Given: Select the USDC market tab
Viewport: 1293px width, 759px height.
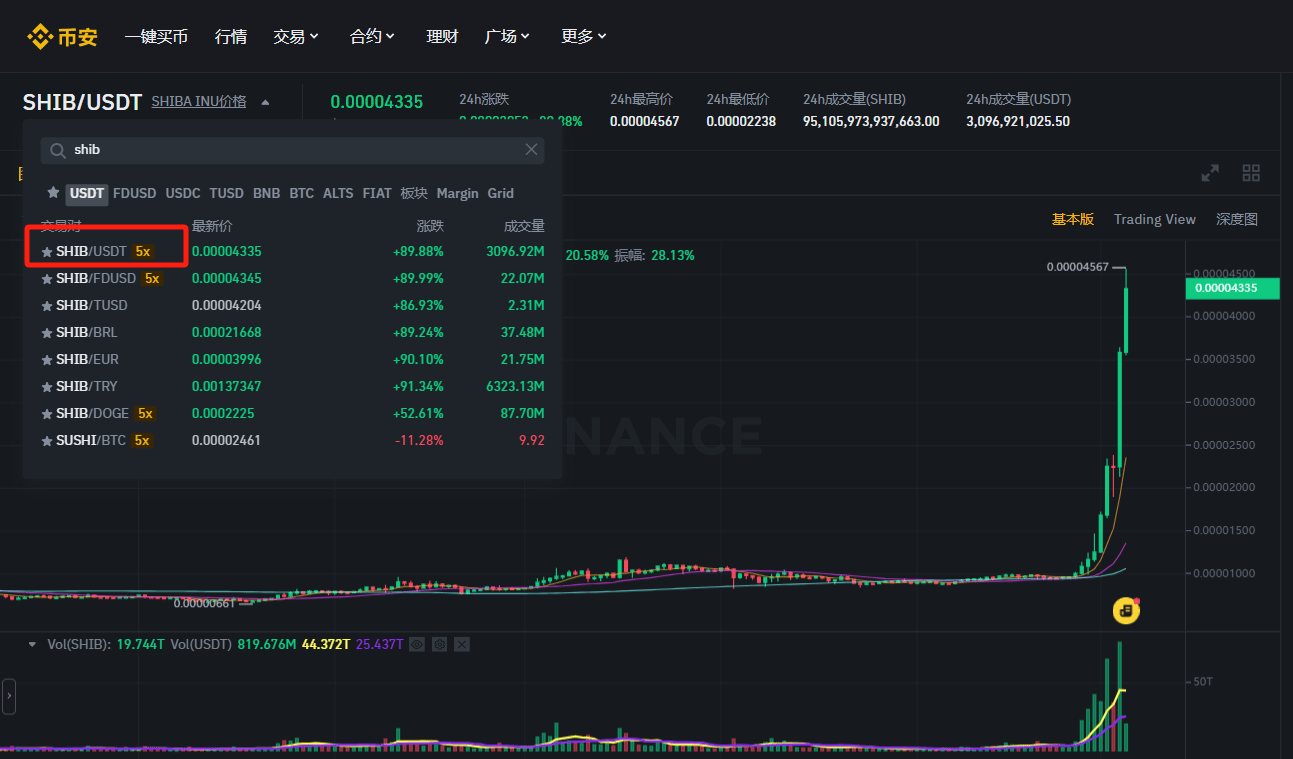Looking at the screenshot, I should pos(183,193).
